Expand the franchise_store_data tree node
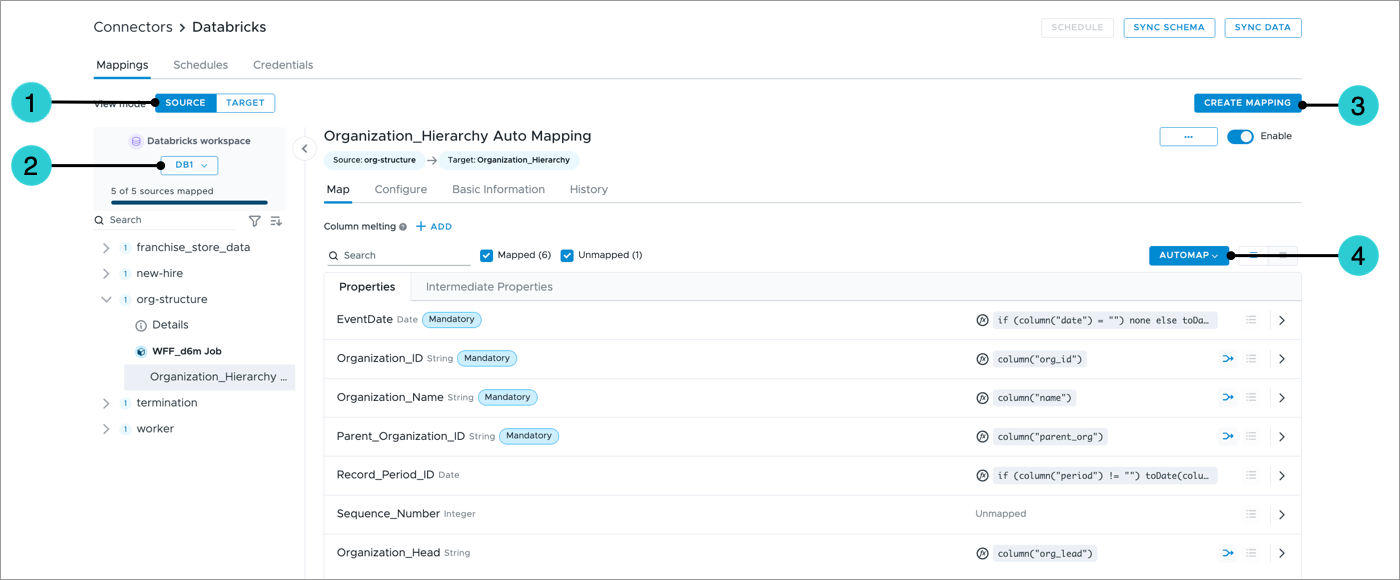This screenshot has width=1400, height=580. 106,247
